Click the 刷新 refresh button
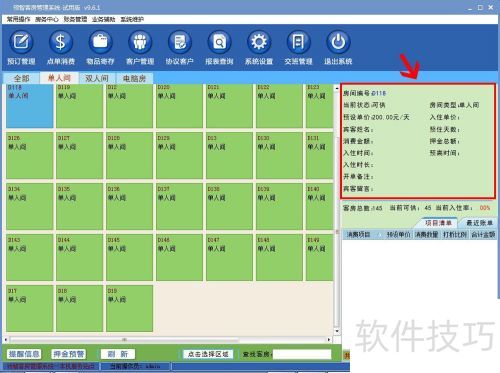This screenshot has width=500, height=373. (118, 354)
